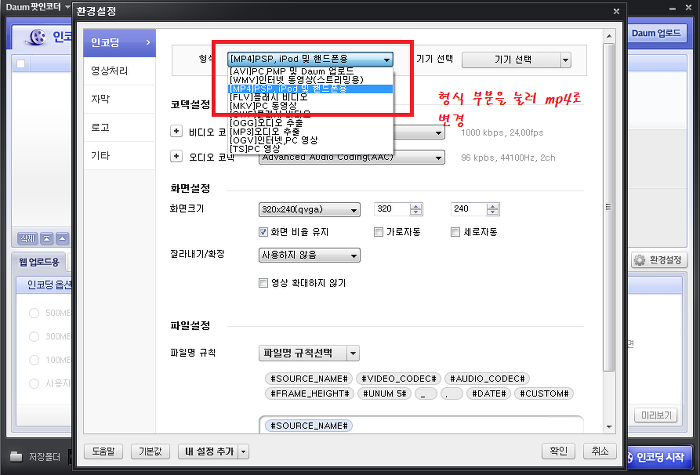Open the 320x240(qvga) screen size dropdown
The height and width of the screenshot is (475, 700).
coord(309,209)
